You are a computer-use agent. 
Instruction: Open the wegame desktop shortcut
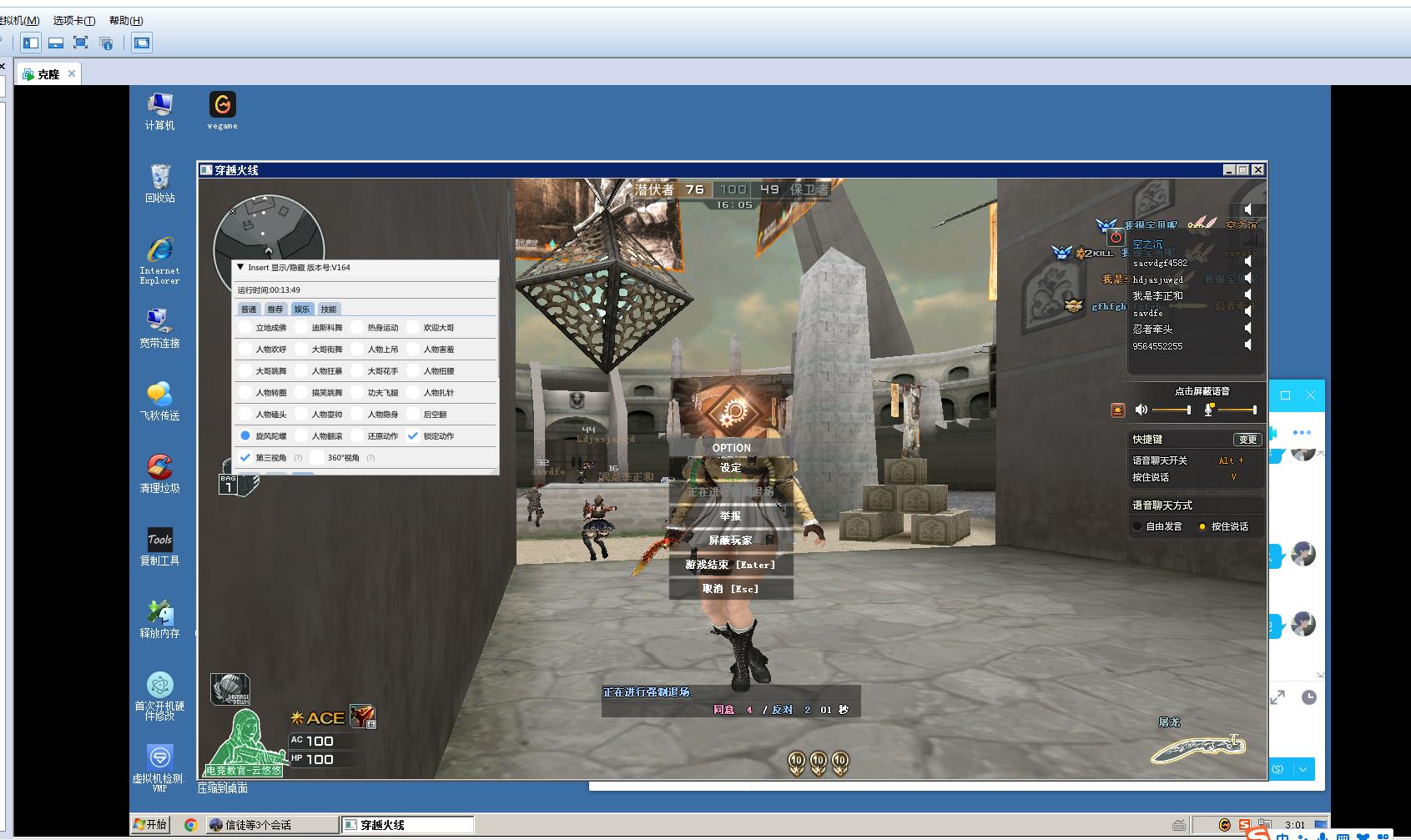click(222, 110)
